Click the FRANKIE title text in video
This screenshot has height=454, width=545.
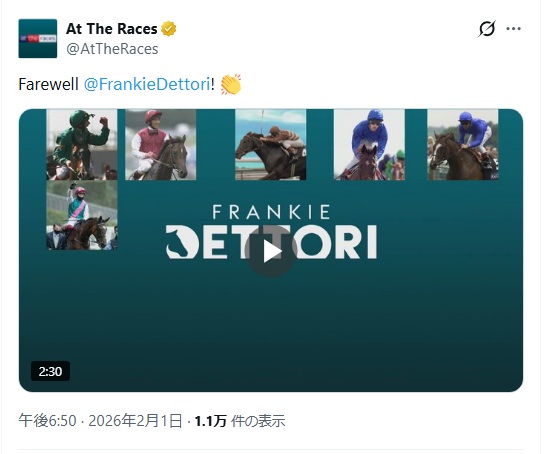(x=271, y=212)
